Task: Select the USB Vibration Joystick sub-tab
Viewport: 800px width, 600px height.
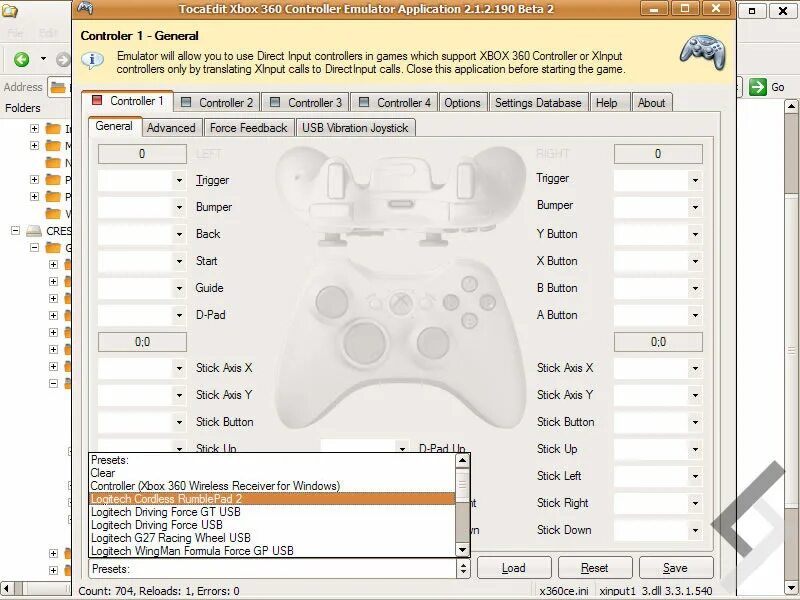Action: point(355,128)
